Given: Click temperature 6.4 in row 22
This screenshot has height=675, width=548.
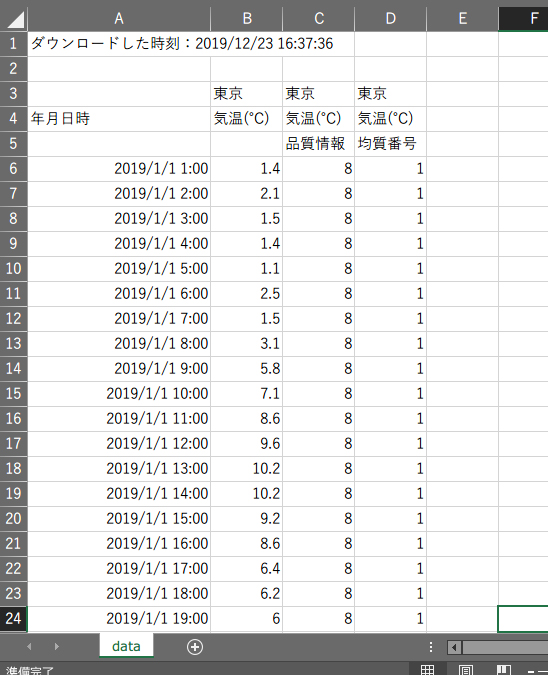Looking at the screenshot, I should 247,568.
